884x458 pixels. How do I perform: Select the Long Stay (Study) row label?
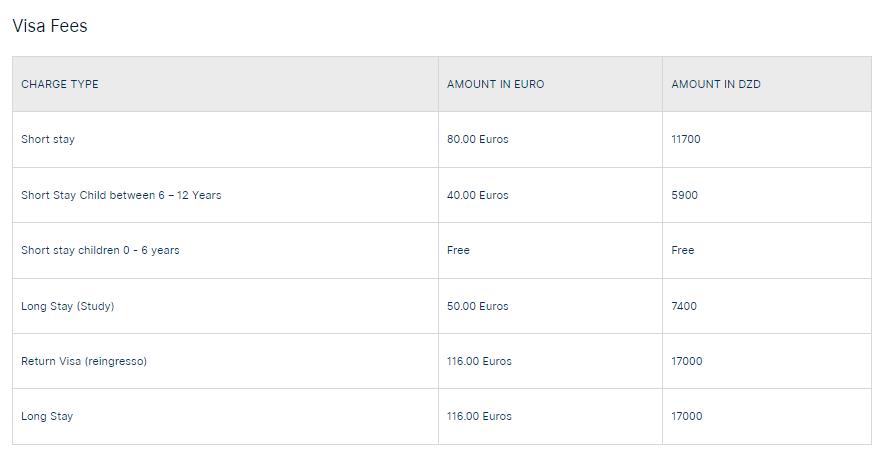coord(67,306)
